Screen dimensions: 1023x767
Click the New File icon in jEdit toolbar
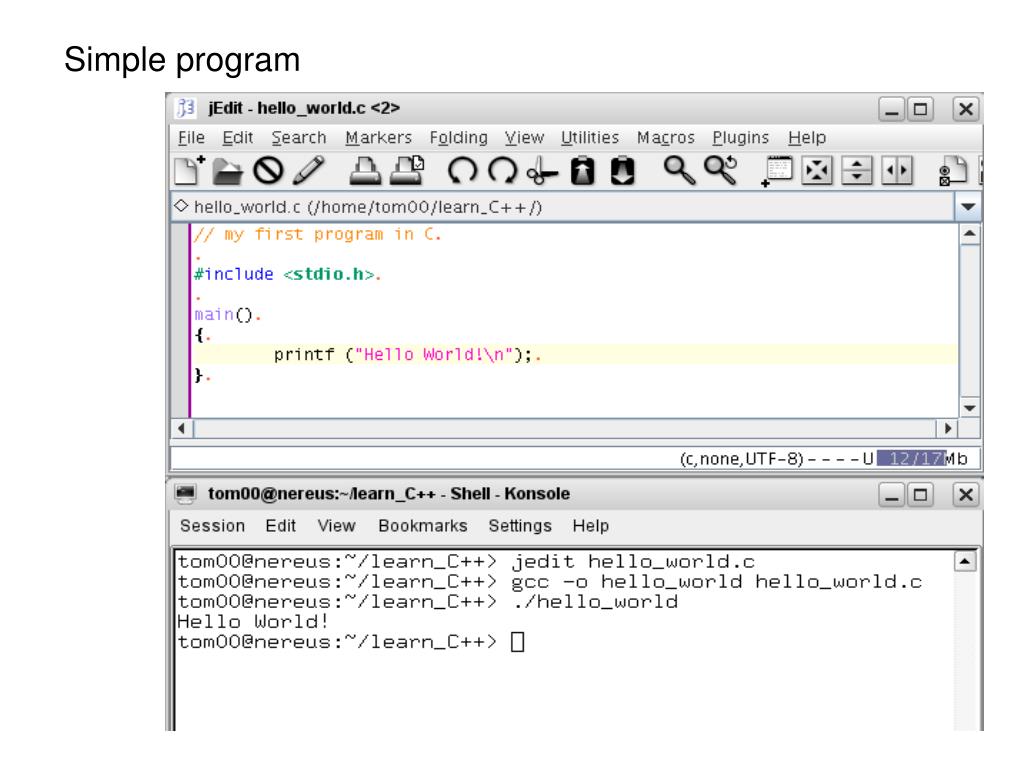click(x=190, y=171)
